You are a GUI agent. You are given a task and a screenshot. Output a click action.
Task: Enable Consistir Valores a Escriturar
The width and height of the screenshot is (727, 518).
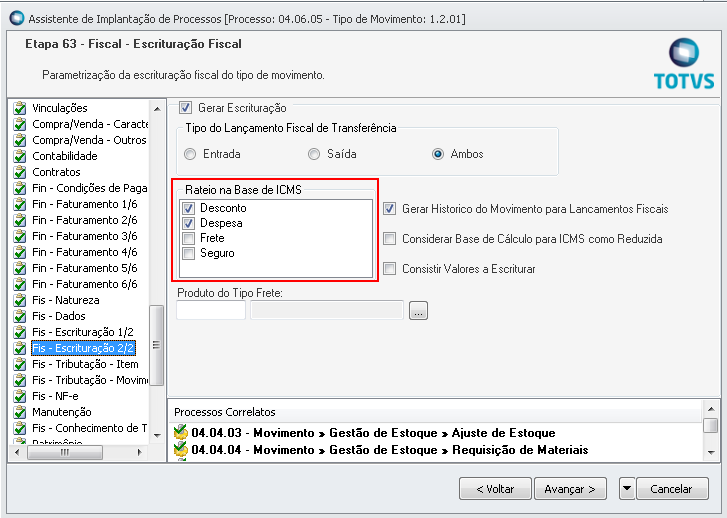(389, 269)
